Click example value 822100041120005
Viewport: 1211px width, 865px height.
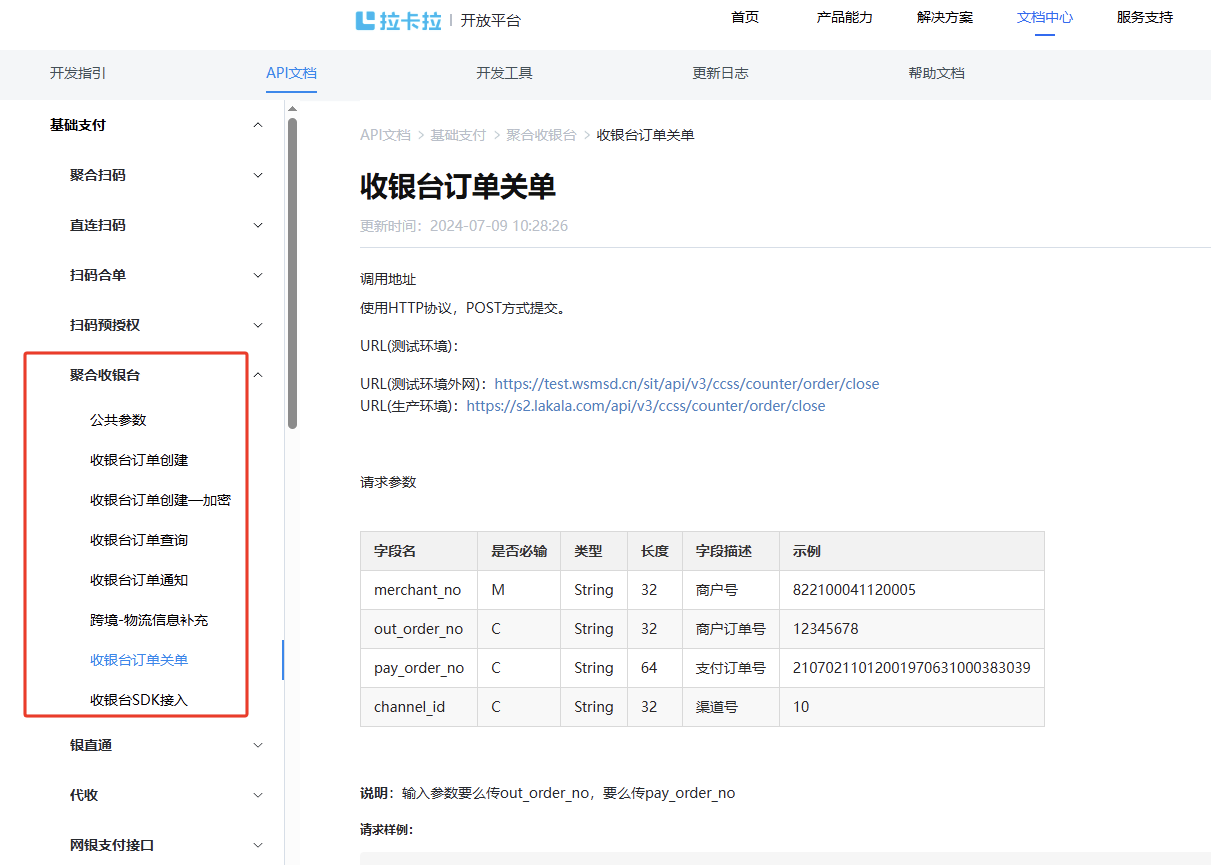854,590
